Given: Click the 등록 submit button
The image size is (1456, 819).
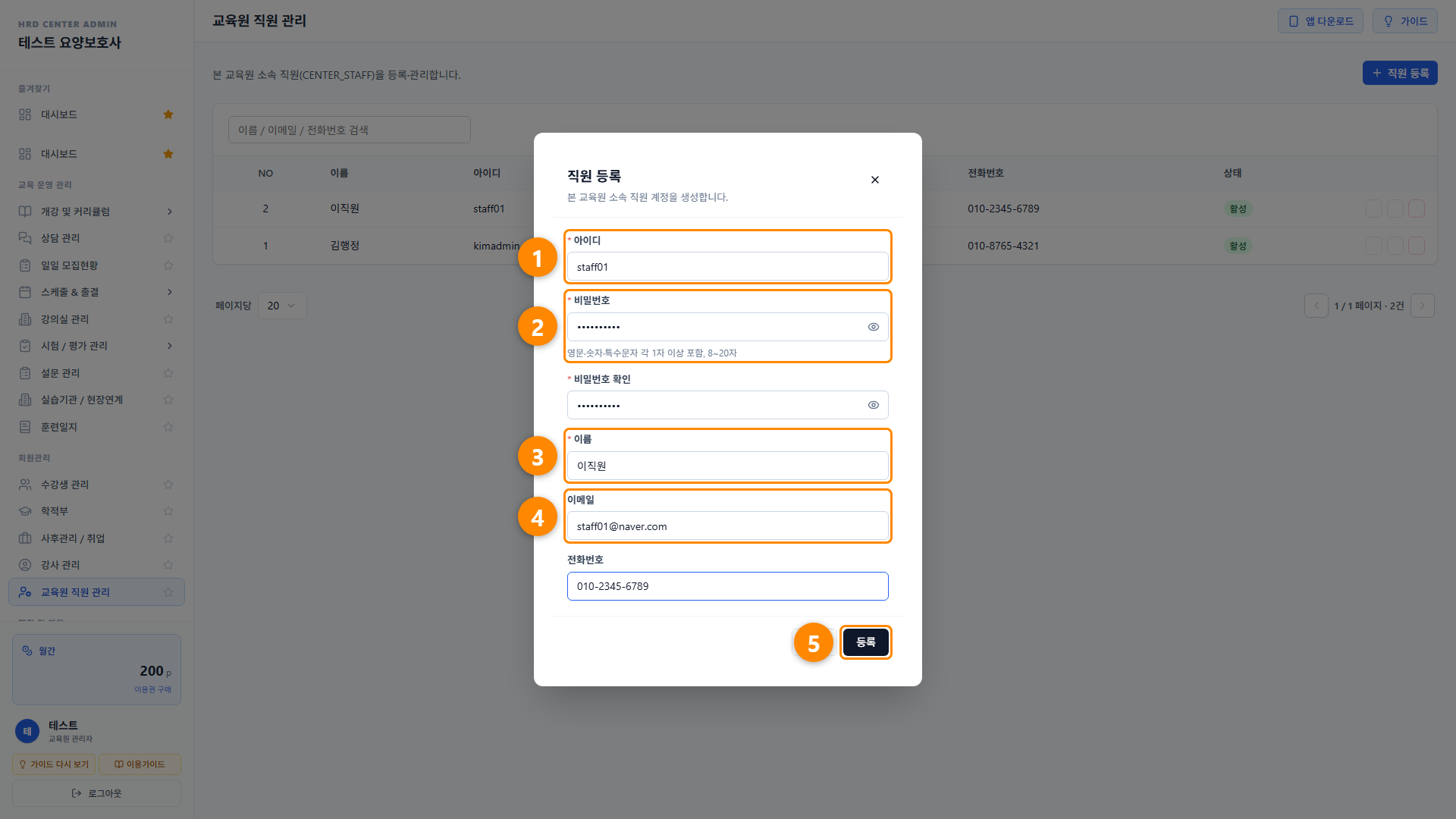Looking at the screenshot, I should [x=865, y=642].
